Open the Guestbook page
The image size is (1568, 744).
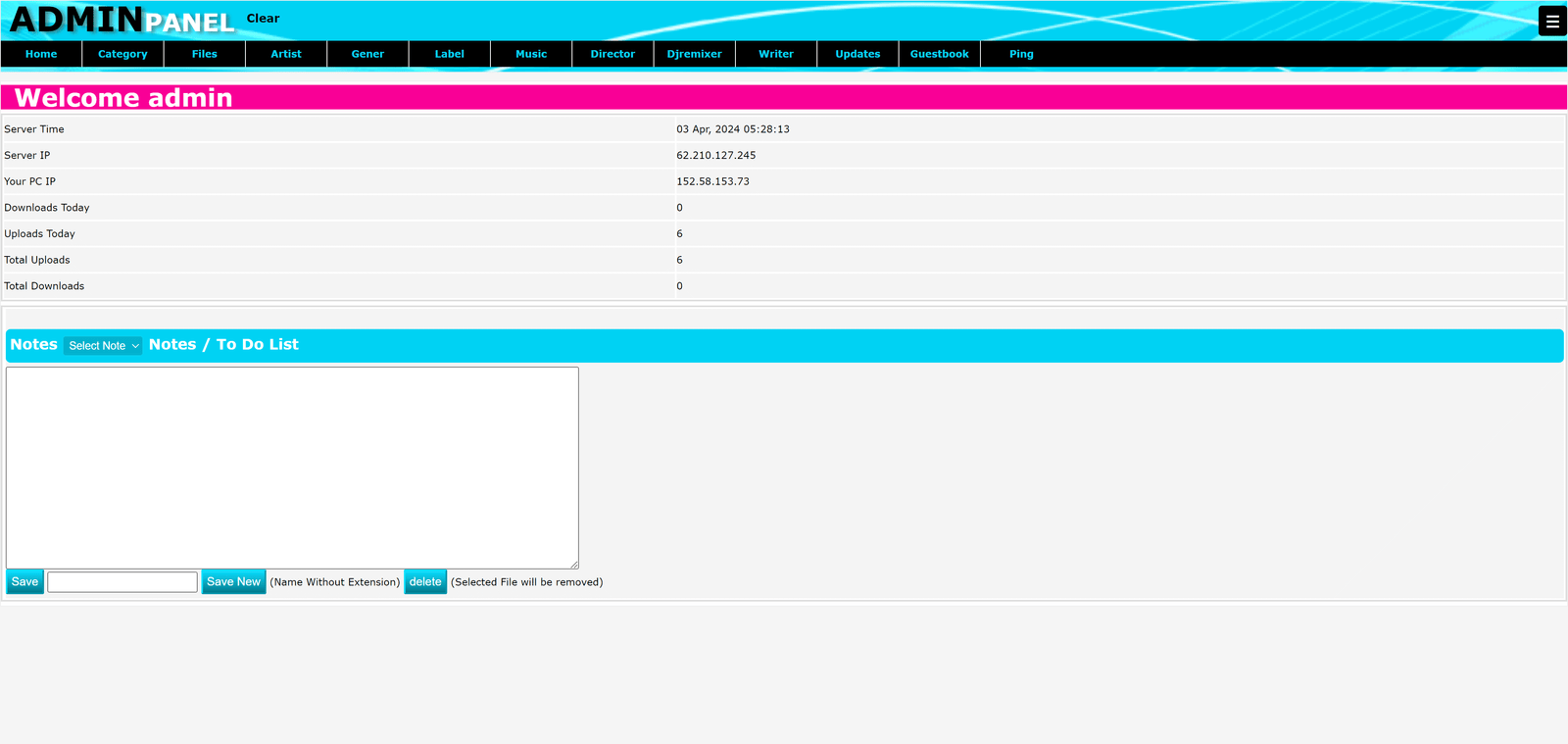(x=939, y=54)
